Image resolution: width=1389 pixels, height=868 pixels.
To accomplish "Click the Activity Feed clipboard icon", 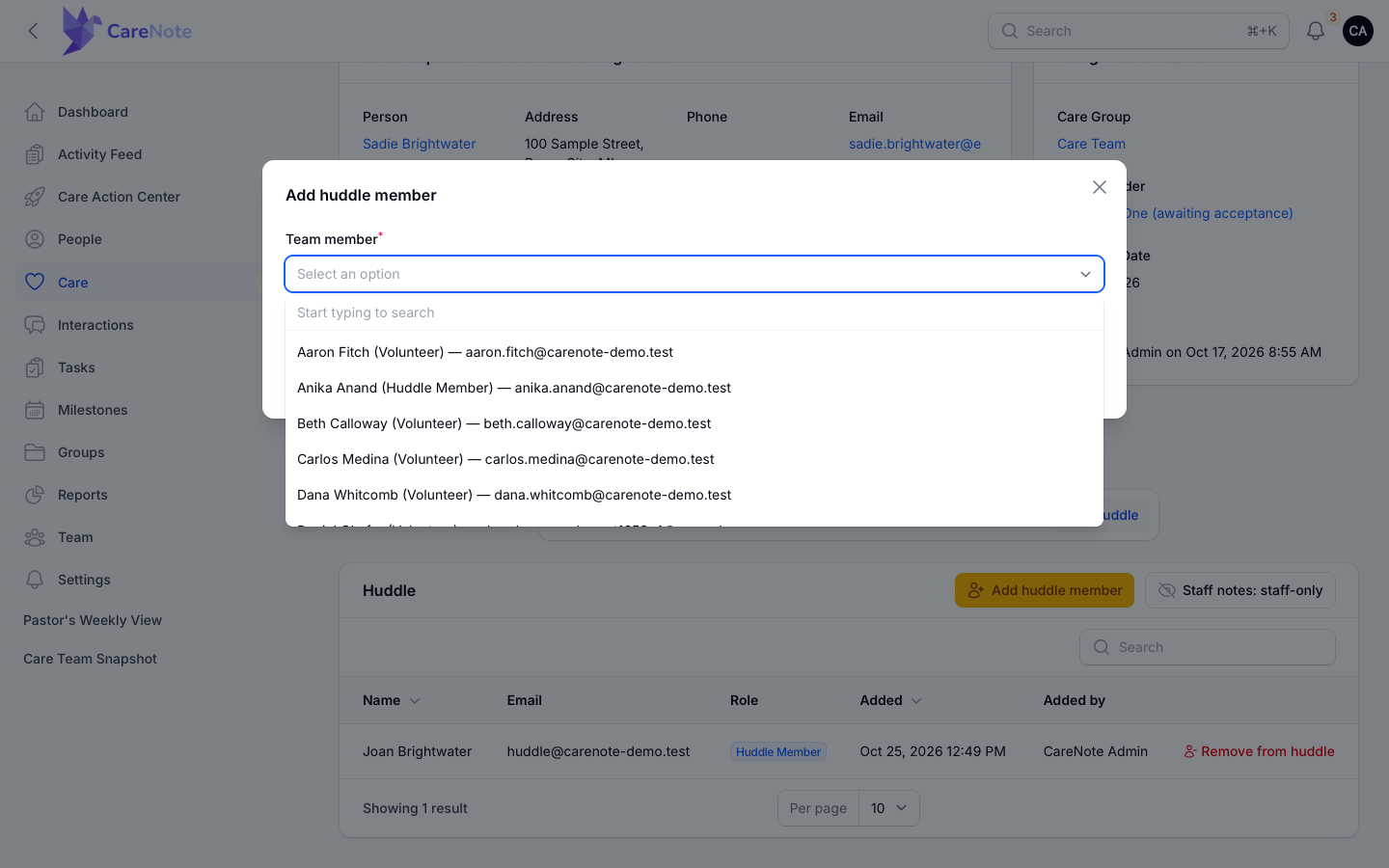I will click(x=35, y=154).
